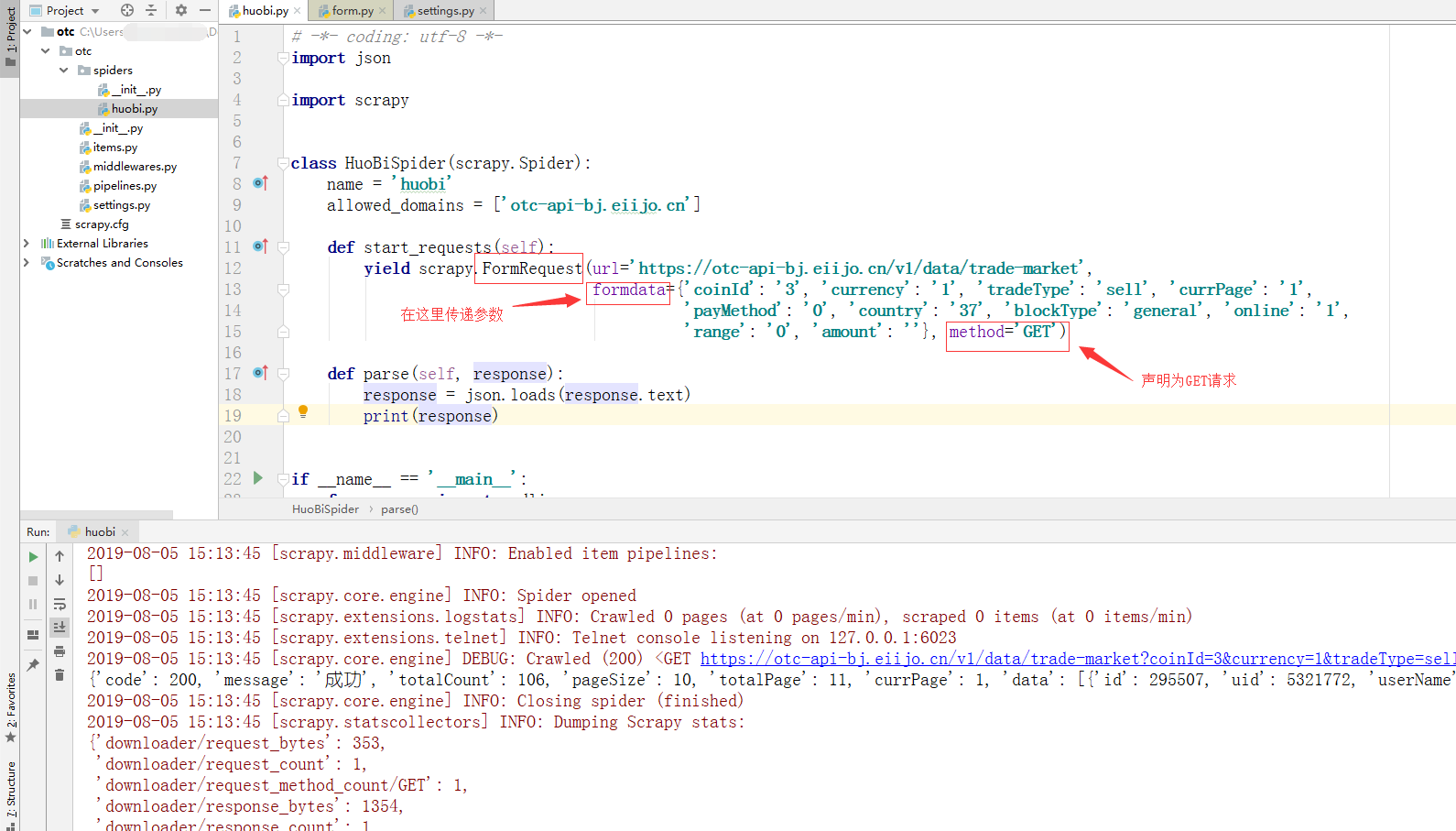Open the Project view dropdown
This screenshot has height=831, width=1456.
pos(64,11)
